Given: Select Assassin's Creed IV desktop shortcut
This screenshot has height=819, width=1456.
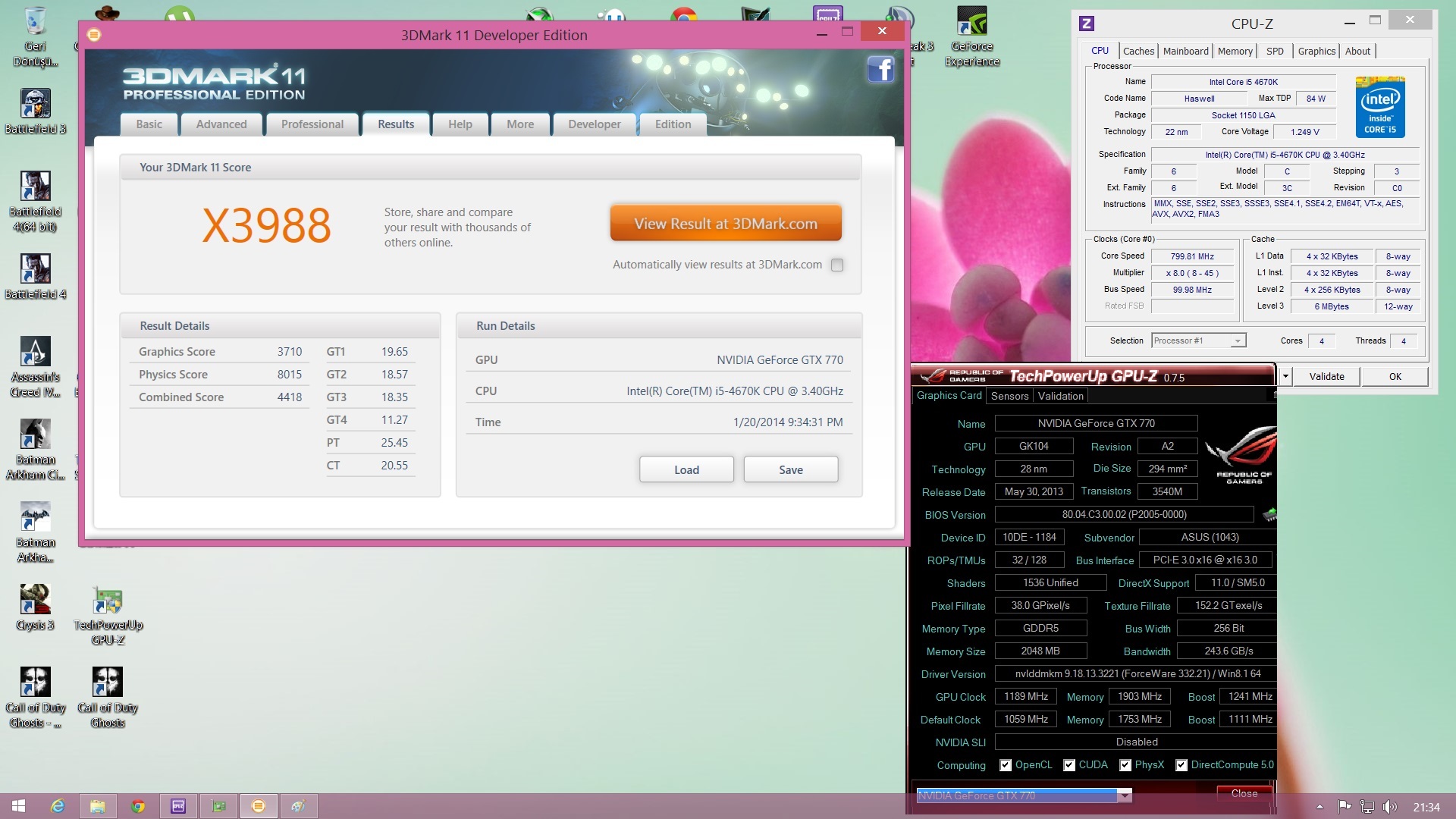Looking at the screenshot, I should pyautogui.click(x=36, y=367).
